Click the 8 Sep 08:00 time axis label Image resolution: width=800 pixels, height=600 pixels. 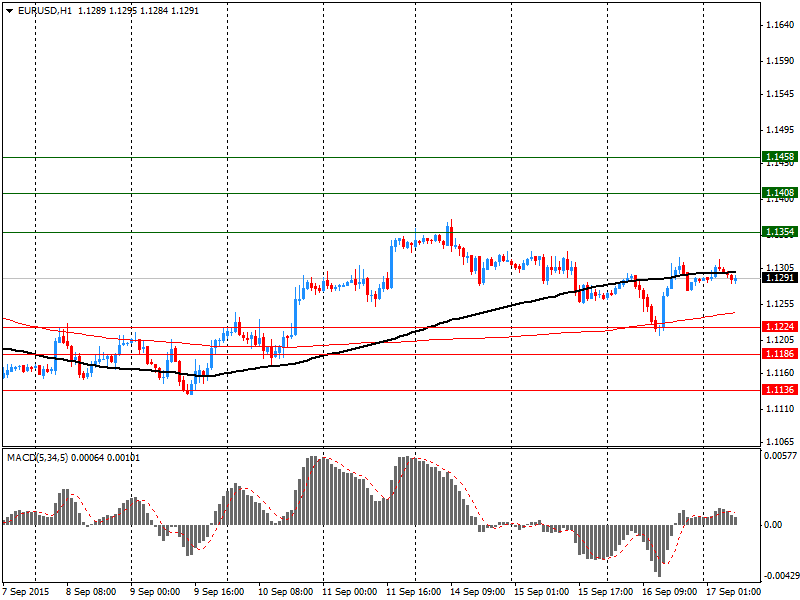91,592
